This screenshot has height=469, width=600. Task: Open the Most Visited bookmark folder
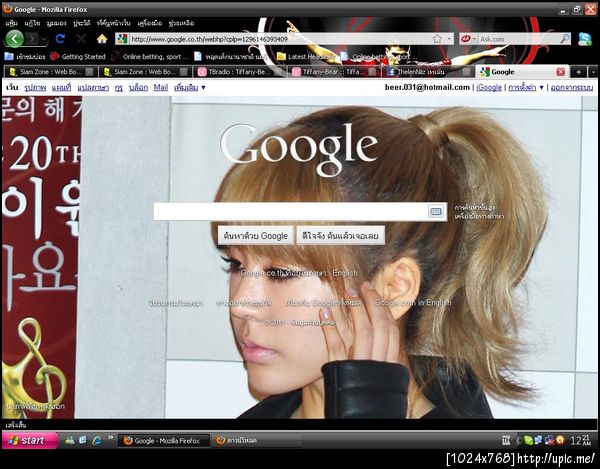(x=25, y=57)
